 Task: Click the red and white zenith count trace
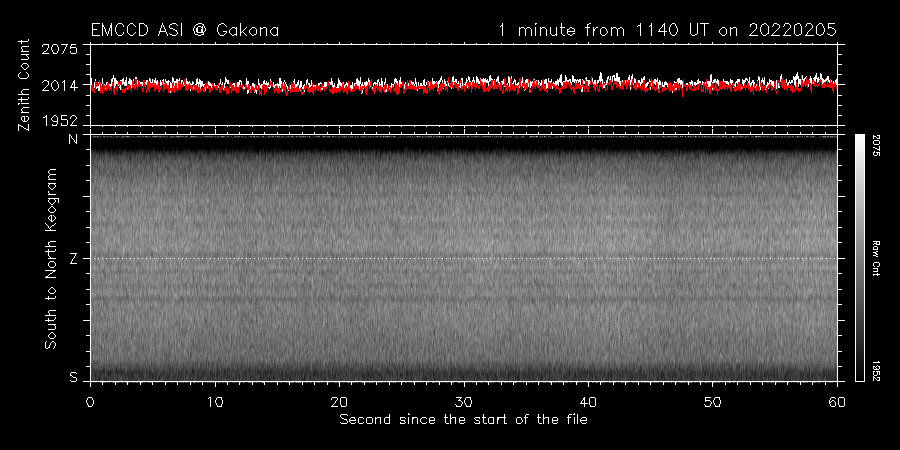[x=464, y=84]
